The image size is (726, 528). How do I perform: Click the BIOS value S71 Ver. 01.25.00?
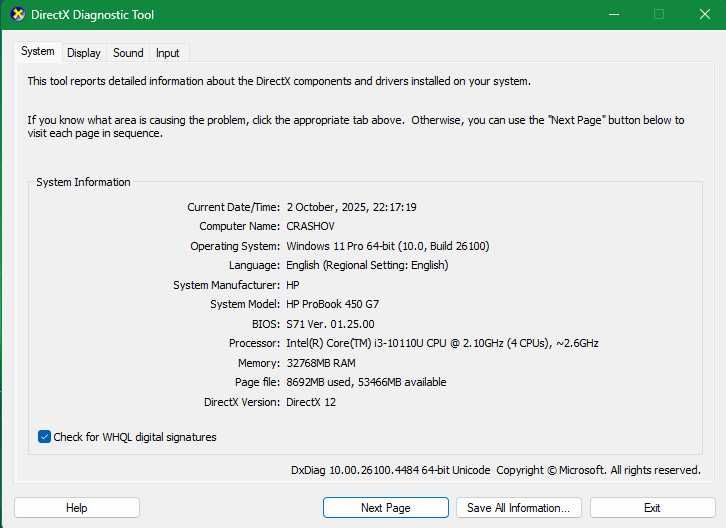coord(330,324)
